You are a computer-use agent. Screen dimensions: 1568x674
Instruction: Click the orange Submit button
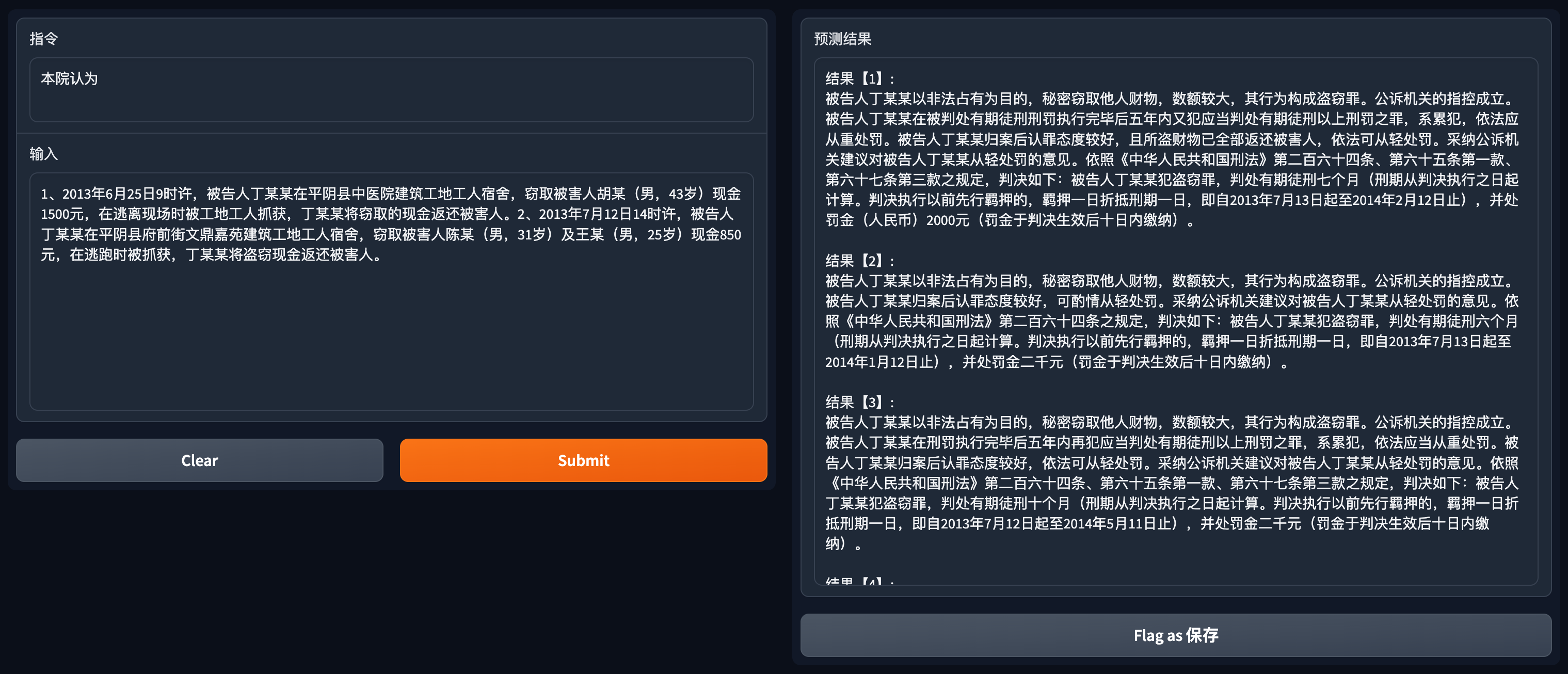click(583, 460)
